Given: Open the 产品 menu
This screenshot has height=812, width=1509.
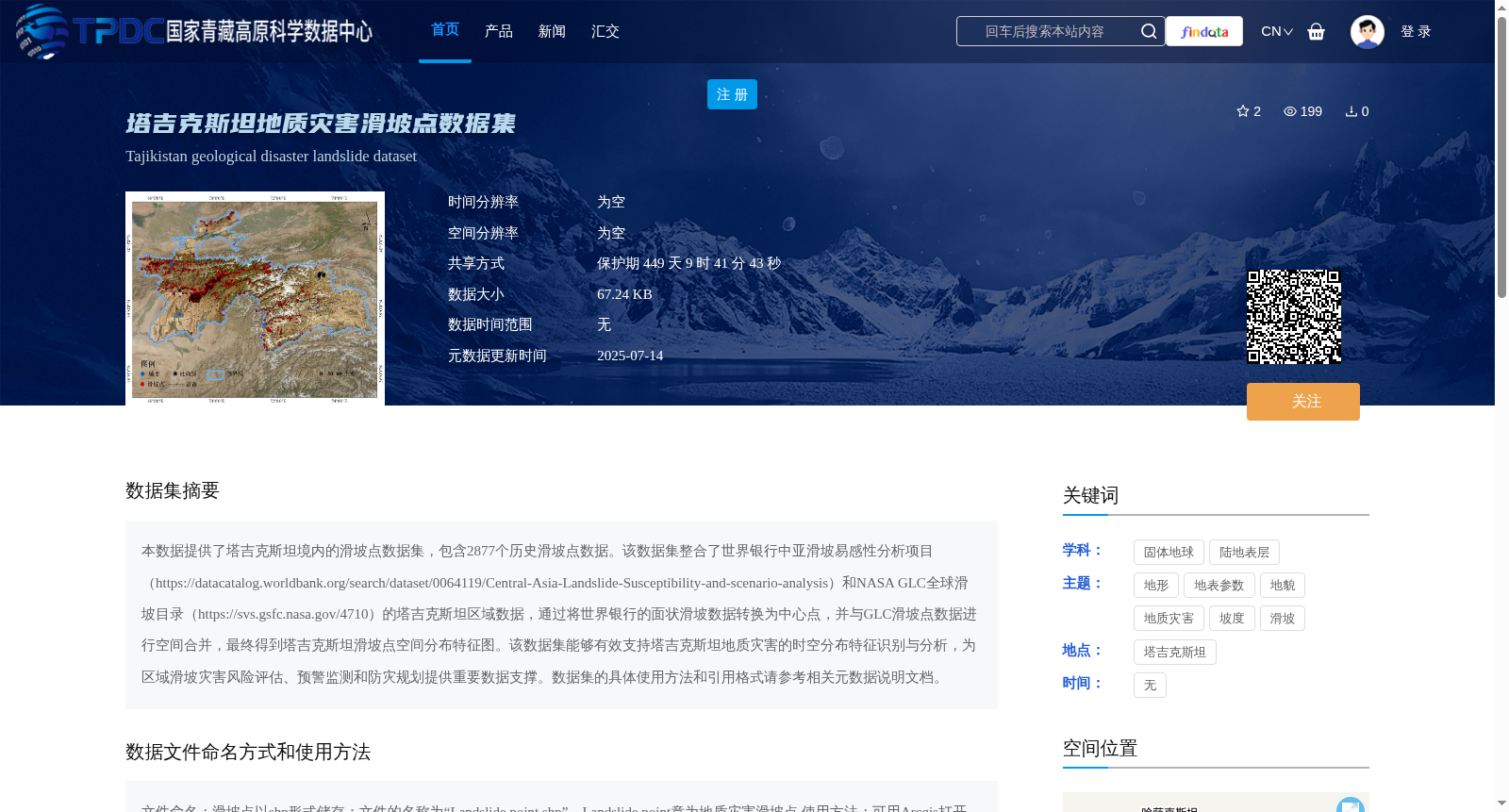Looking at the screenshot, I should [x=499, y=31].
